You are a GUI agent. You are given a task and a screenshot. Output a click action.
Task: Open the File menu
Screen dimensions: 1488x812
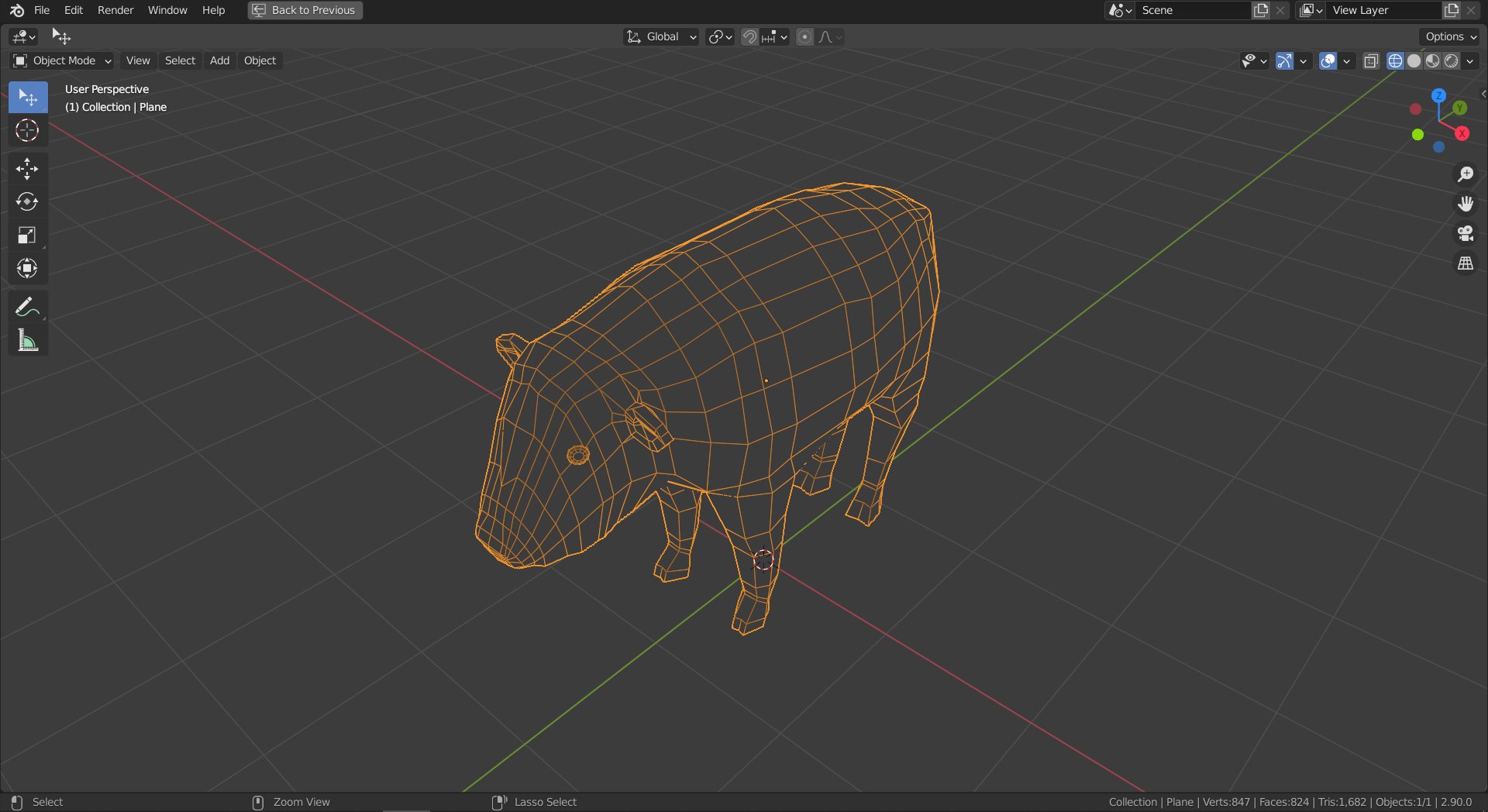click(x=42, y=10)
